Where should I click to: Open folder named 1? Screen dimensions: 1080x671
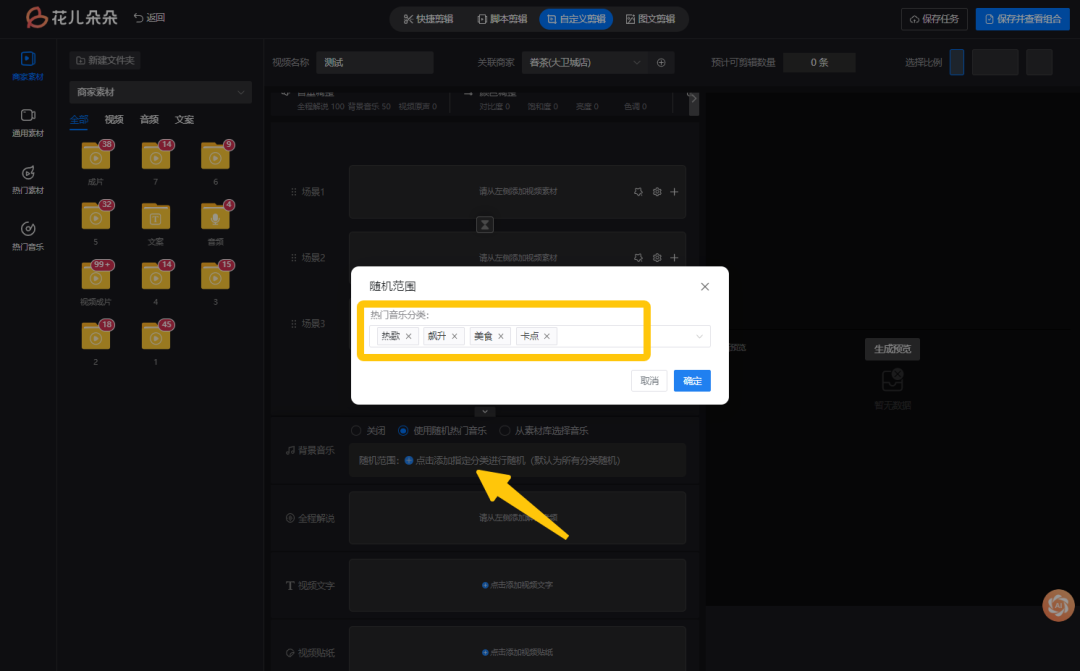pos(156,336)
